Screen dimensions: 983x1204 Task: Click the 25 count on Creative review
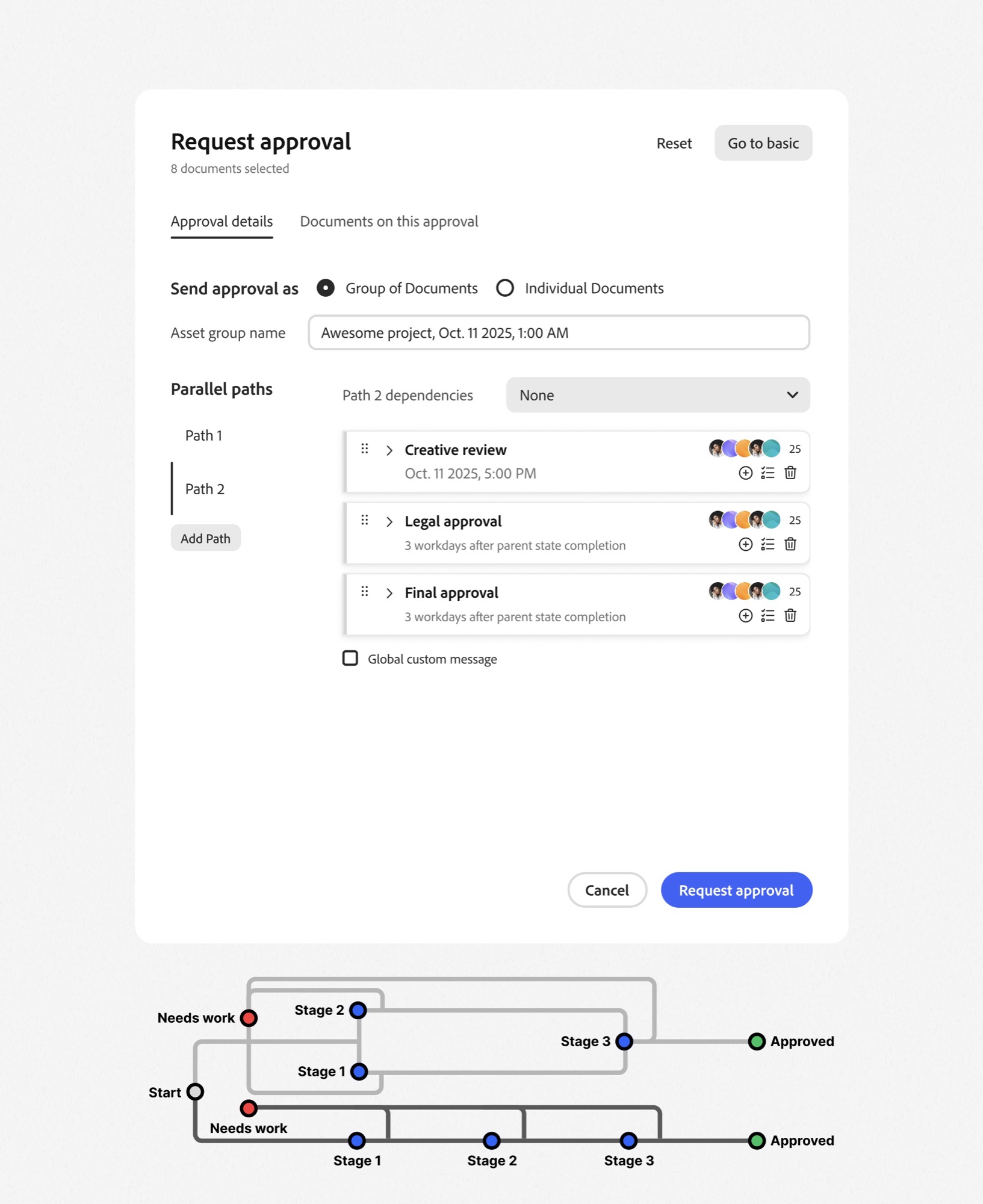pos(795,449)
